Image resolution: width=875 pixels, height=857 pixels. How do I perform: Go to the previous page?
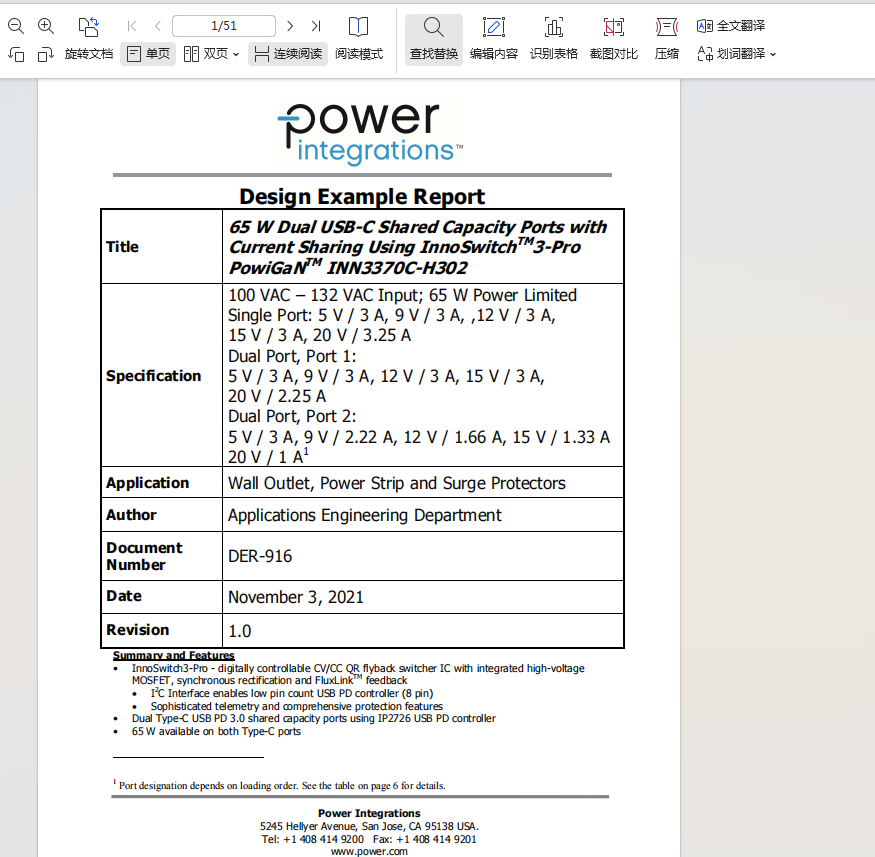[158, 26]
